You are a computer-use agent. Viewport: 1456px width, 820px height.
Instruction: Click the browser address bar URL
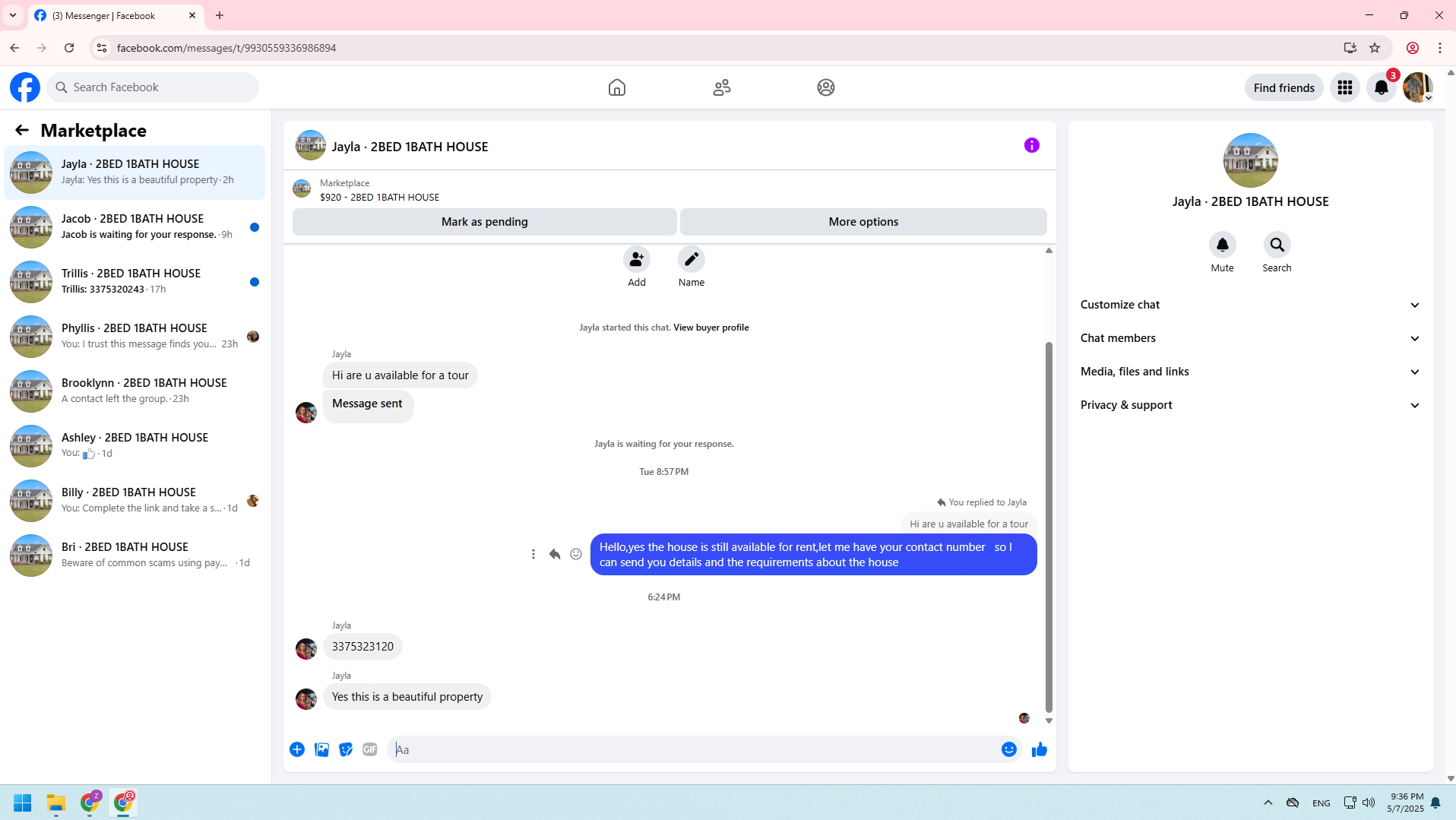tap(226, 48)
